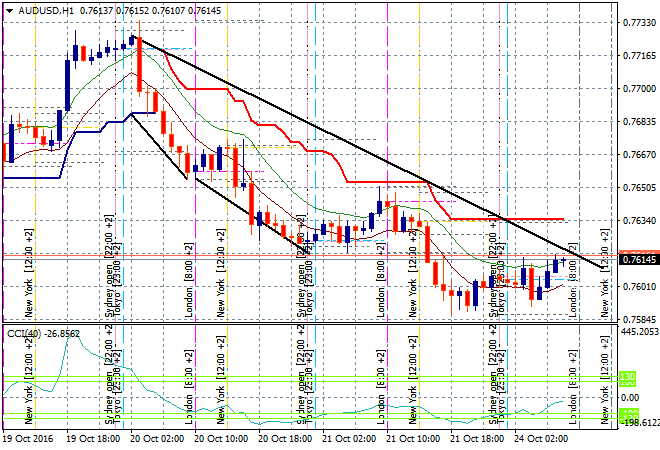
Task: Click the 0.77165 price scale value
Action: coord(639,56)
